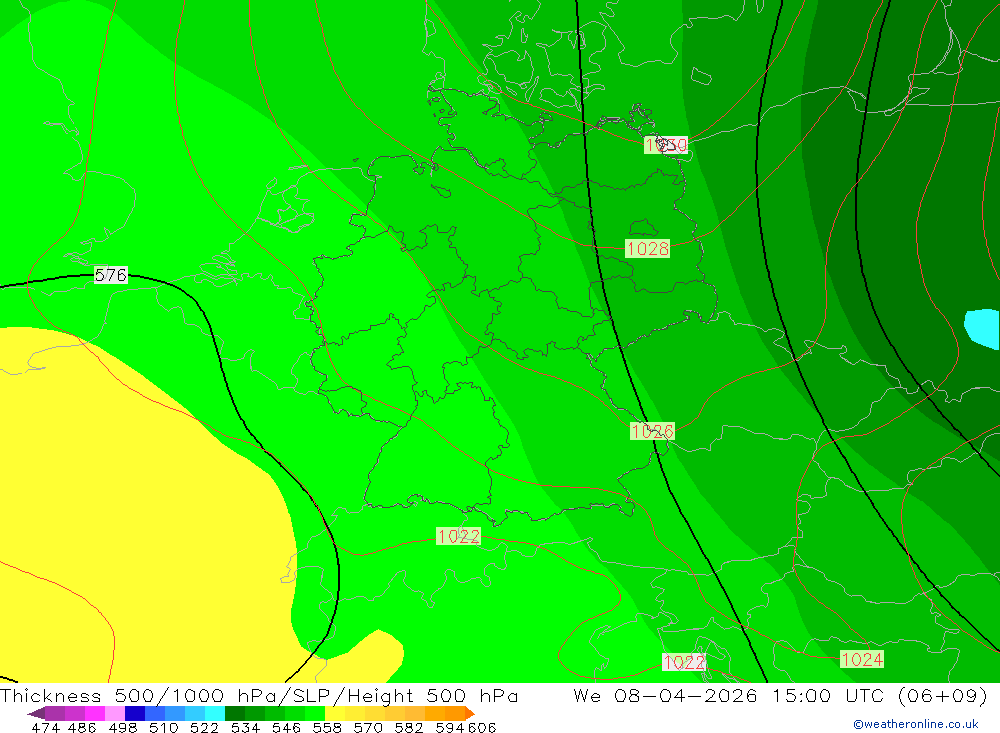Screen dimensions: 1000x733
Task: Click the legend value 498
Action: [122, 727]
